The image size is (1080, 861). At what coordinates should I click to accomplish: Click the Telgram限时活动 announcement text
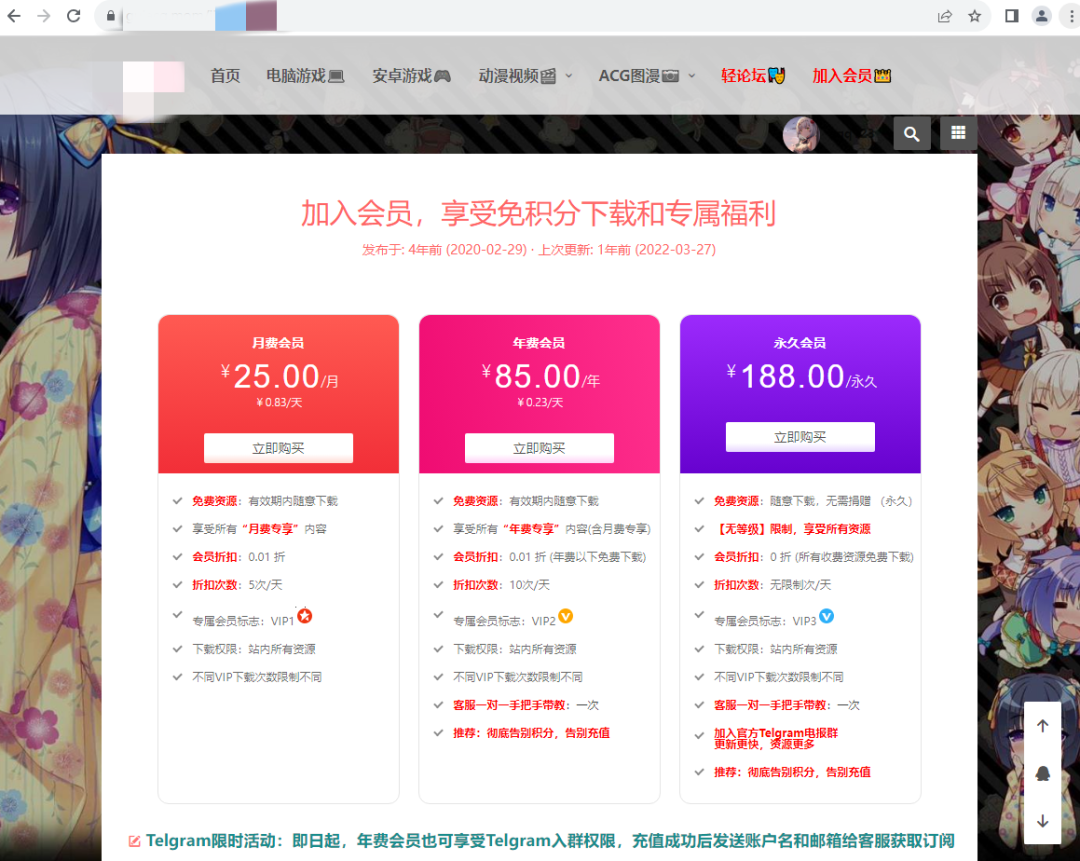coord(550,841)
